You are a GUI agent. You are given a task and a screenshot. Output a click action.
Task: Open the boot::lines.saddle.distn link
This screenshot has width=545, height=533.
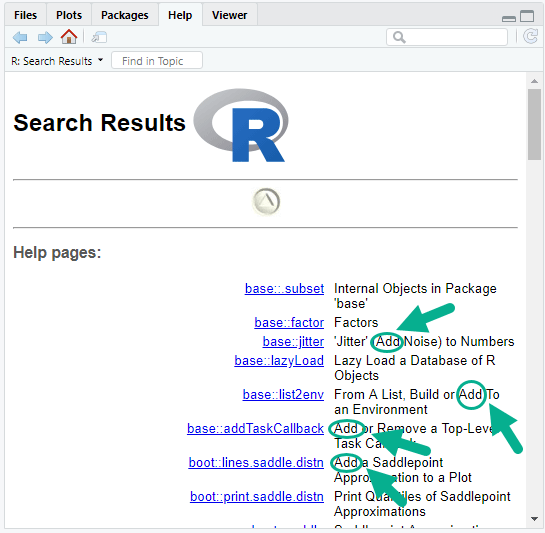(x=256, y=462)
